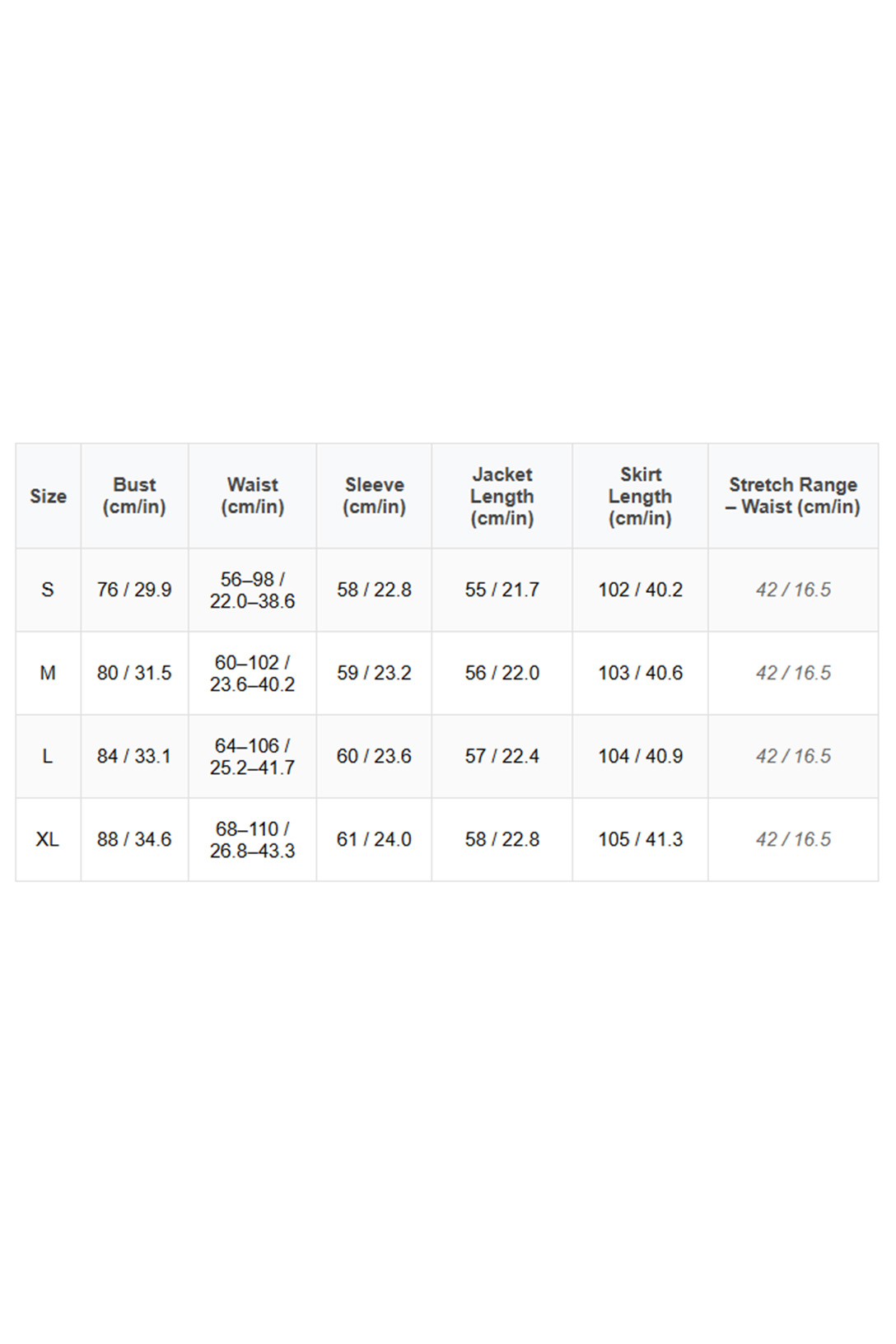This screenshot has width=896, height=1344.
Task: Select the 68–110 waist cell for XL
Action: (252, 839)
